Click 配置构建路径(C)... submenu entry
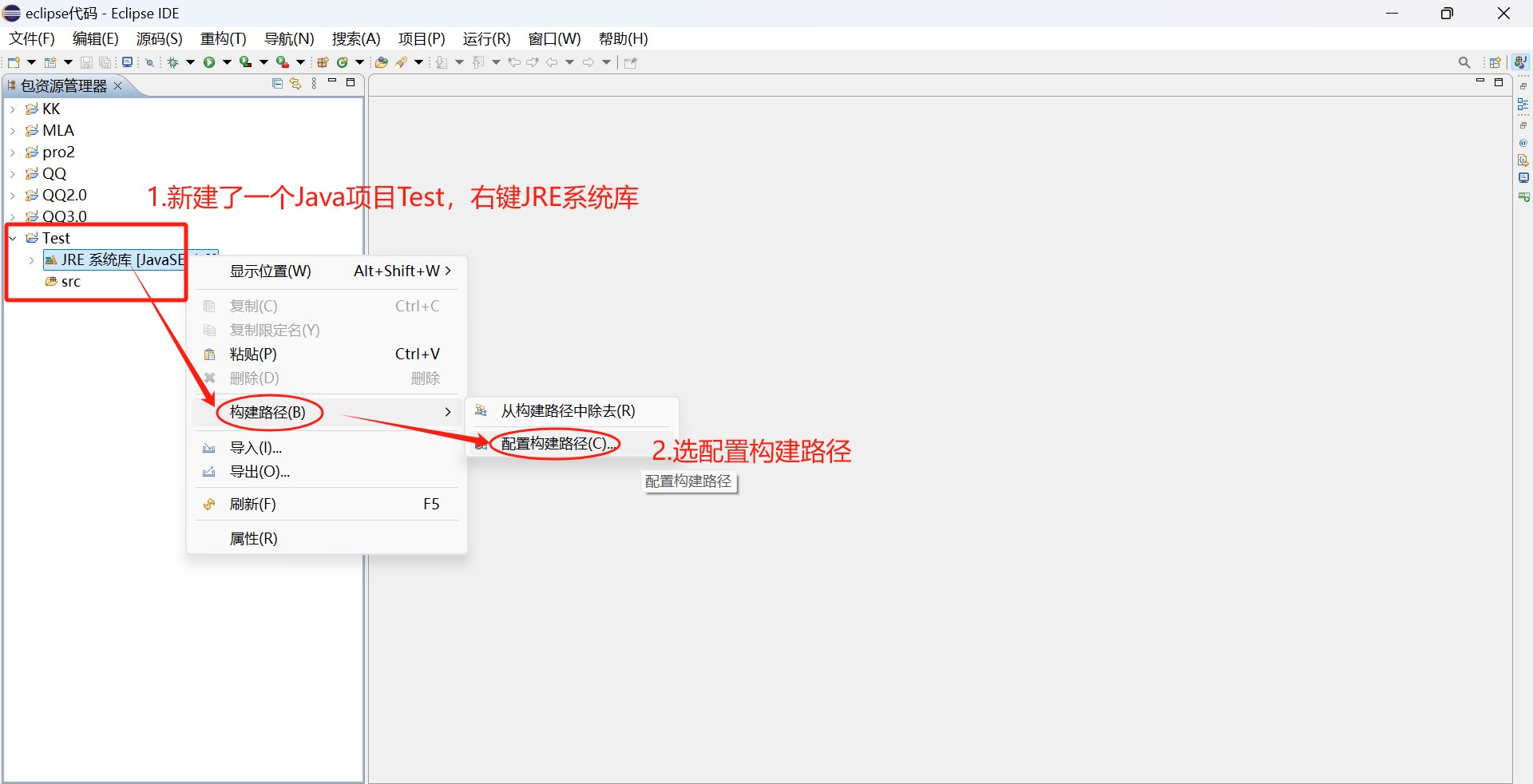This screenshot has height=784, width=1533. 572,444
